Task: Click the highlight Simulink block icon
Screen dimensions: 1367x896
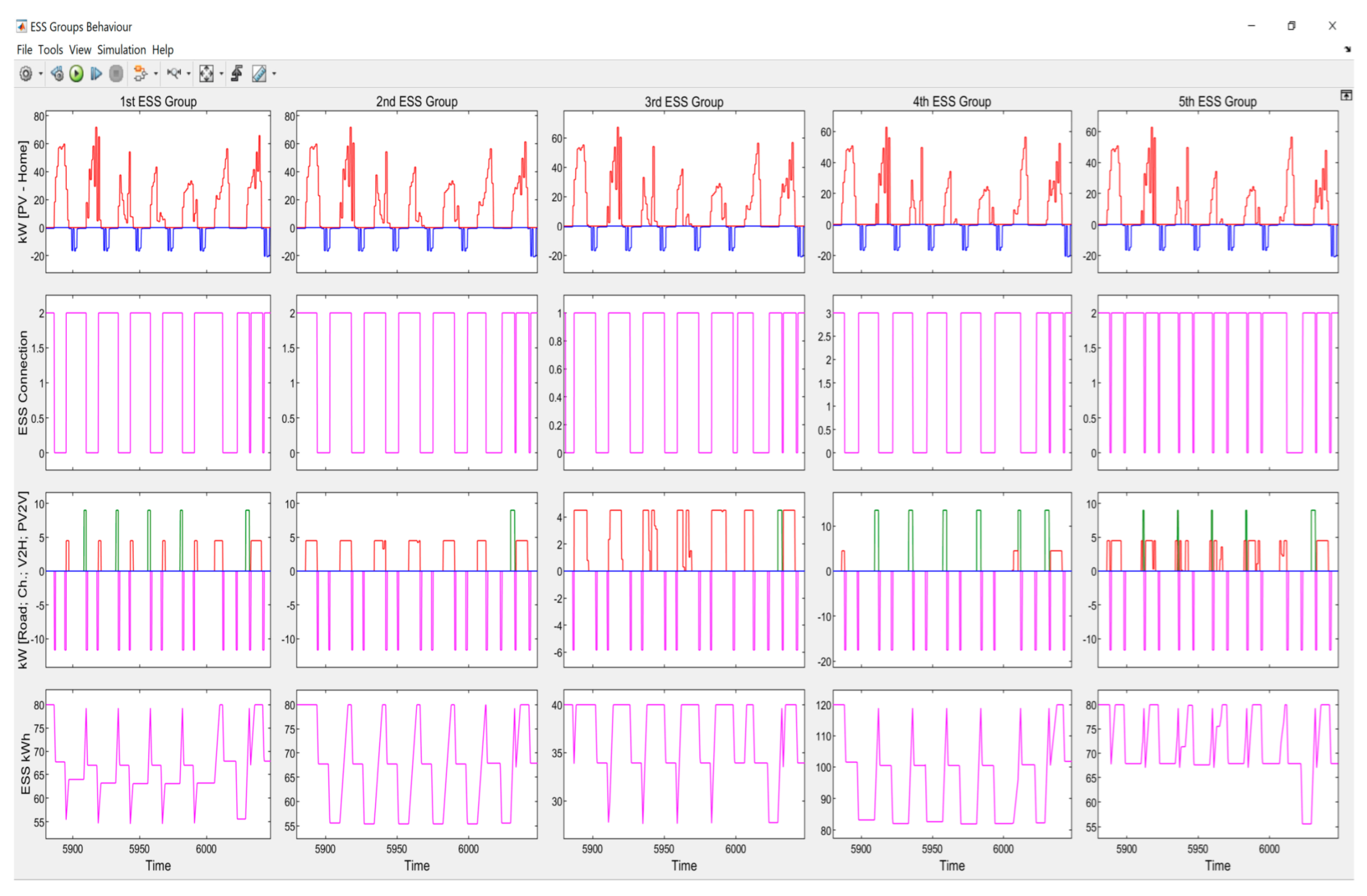Action: pyautogui.click(x=140, y=74)
